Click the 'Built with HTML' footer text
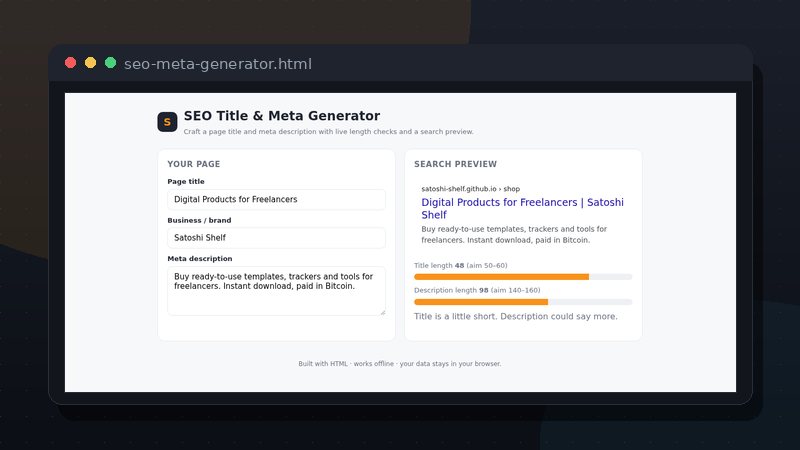 coord(400,364)
